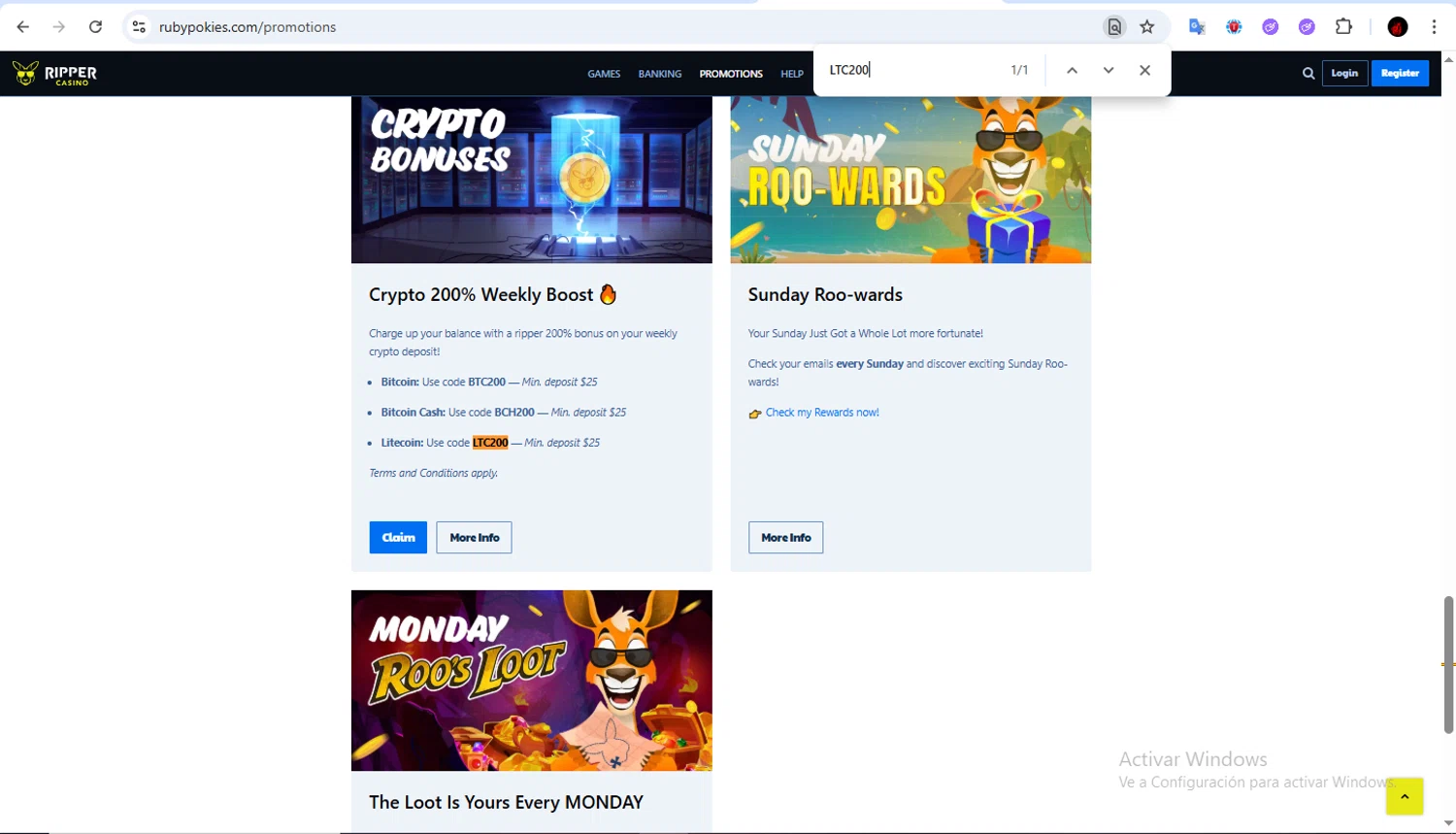Click the Crypto Bonuses banner image

532,180
